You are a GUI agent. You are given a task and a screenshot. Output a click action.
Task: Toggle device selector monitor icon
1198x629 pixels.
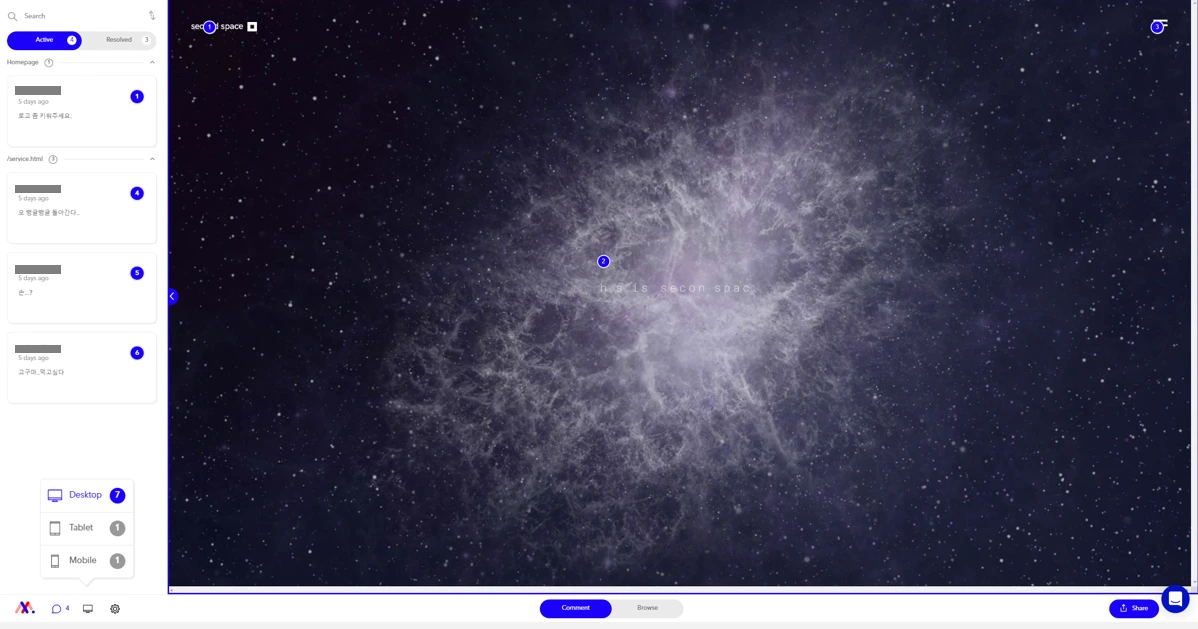88,609
